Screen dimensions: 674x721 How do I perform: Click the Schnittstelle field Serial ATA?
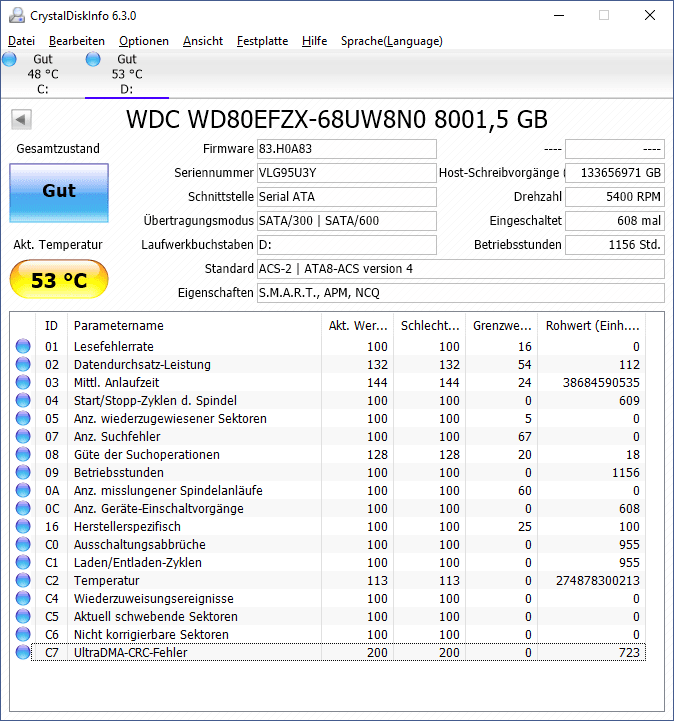(x=347, y=196)
